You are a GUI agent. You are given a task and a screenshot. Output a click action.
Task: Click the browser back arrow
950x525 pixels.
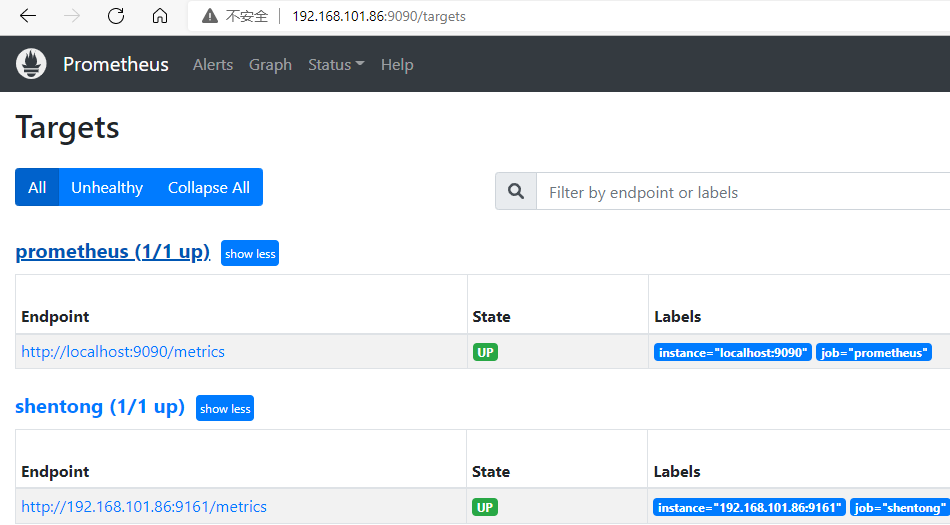pos(28,16)
